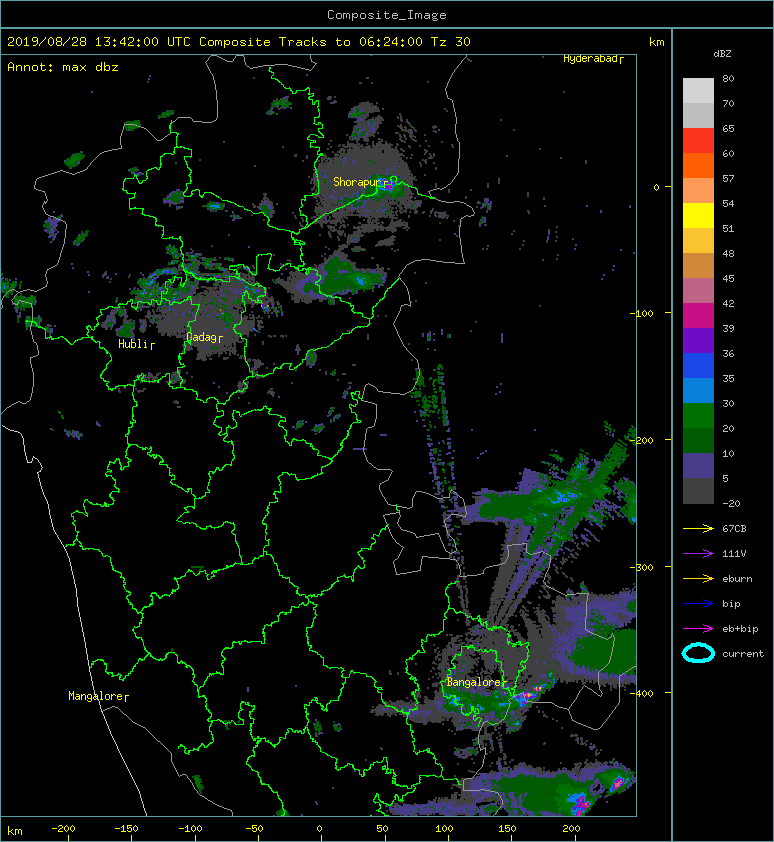
Task: Click the dBZ heading above the color scale
Action: [x=722, y=54]
